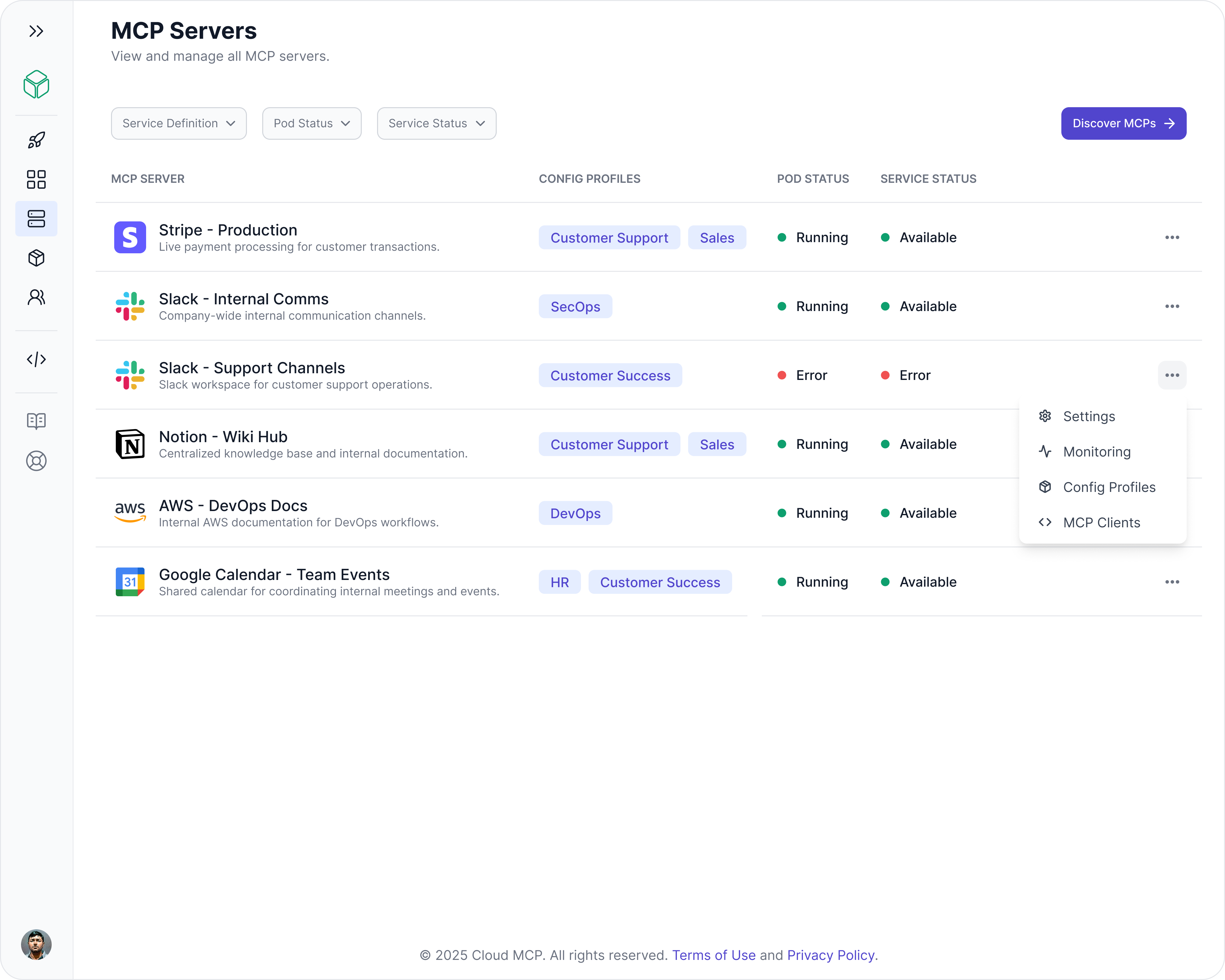Click Running status on AWS row

coord(813,513)
